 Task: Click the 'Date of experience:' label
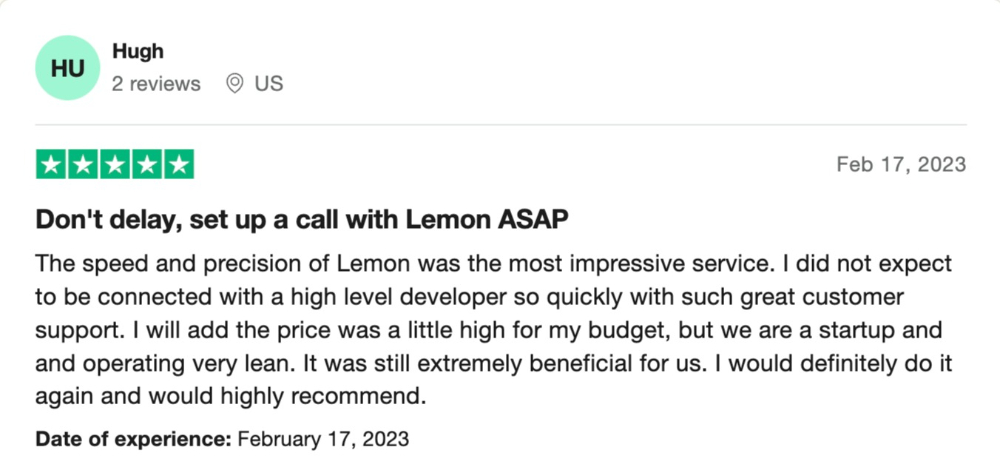point(133,439)
